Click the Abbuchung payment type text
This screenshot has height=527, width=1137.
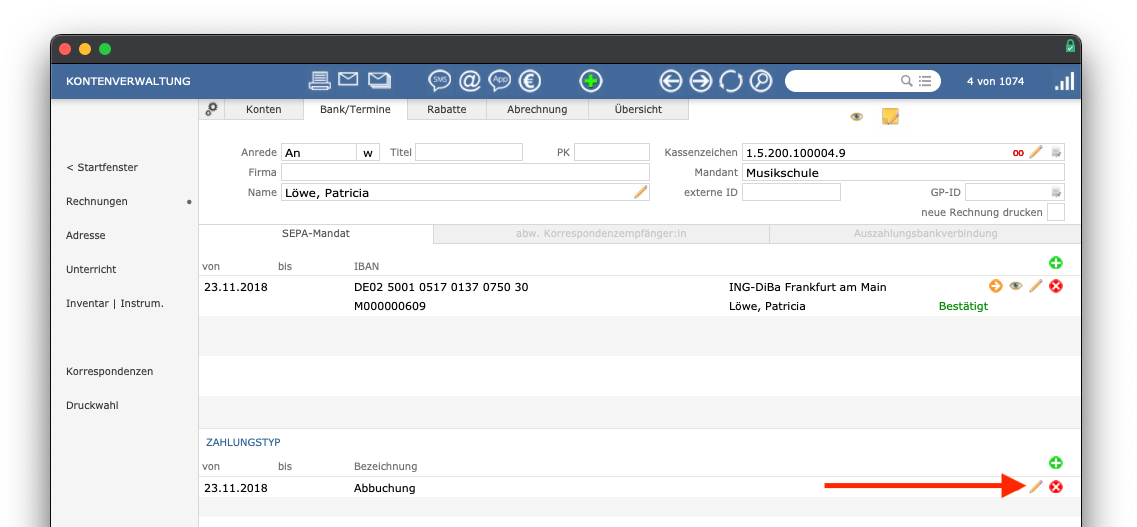point(384,488)
